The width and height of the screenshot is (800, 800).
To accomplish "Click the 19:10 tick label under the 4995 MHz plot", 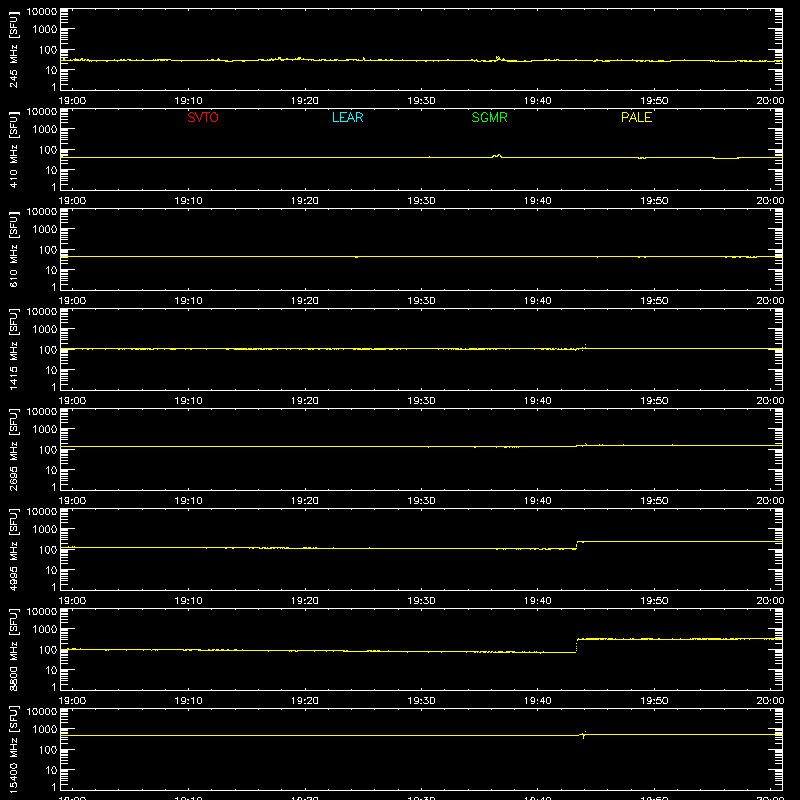I will pos(189,601).
